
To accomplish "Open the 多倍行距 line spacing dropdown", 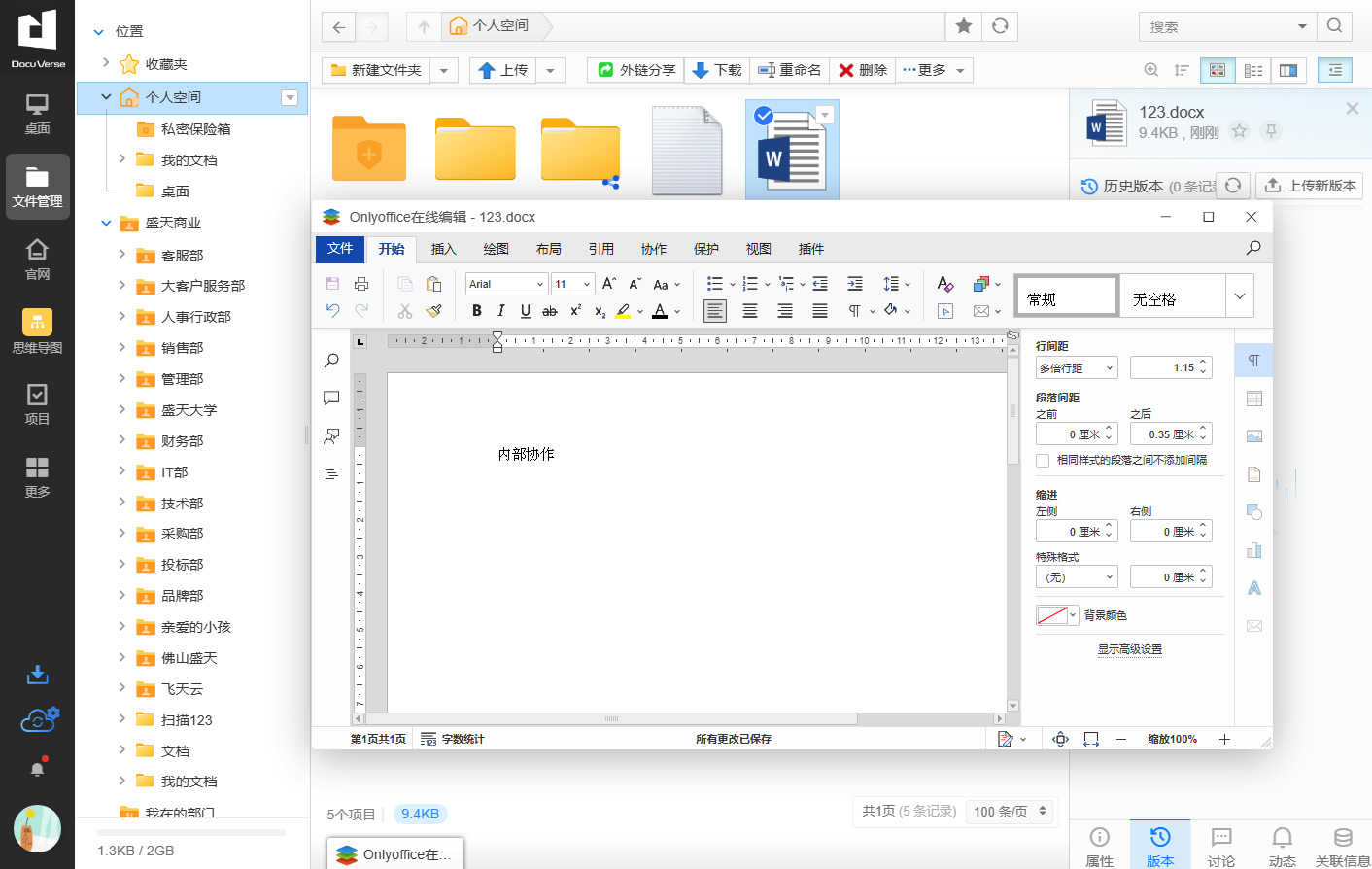I will click(x=1077, y=368).
